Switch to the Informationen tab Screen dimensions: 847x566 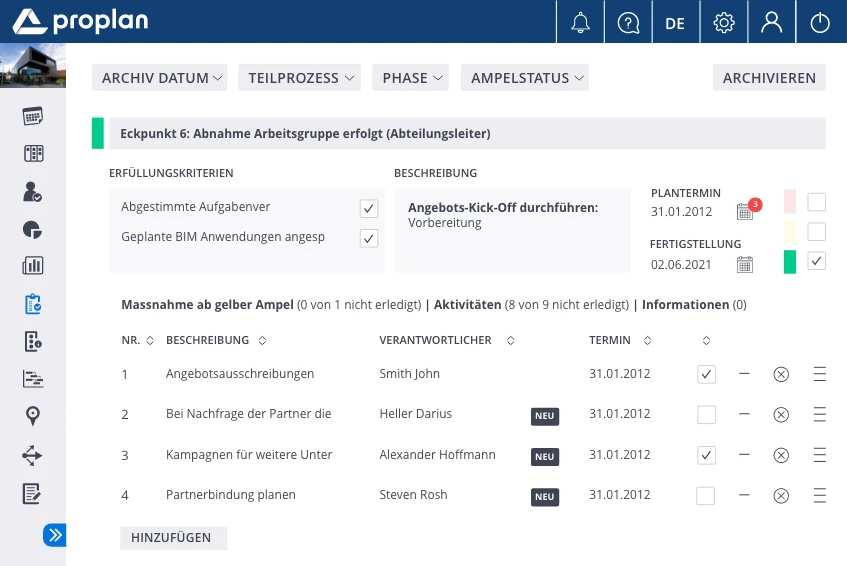687,305
